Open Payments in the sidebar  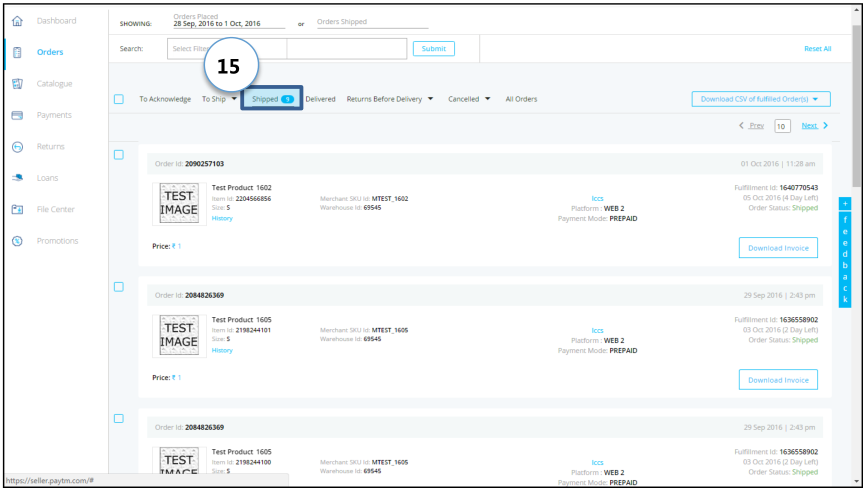point(54,115)
